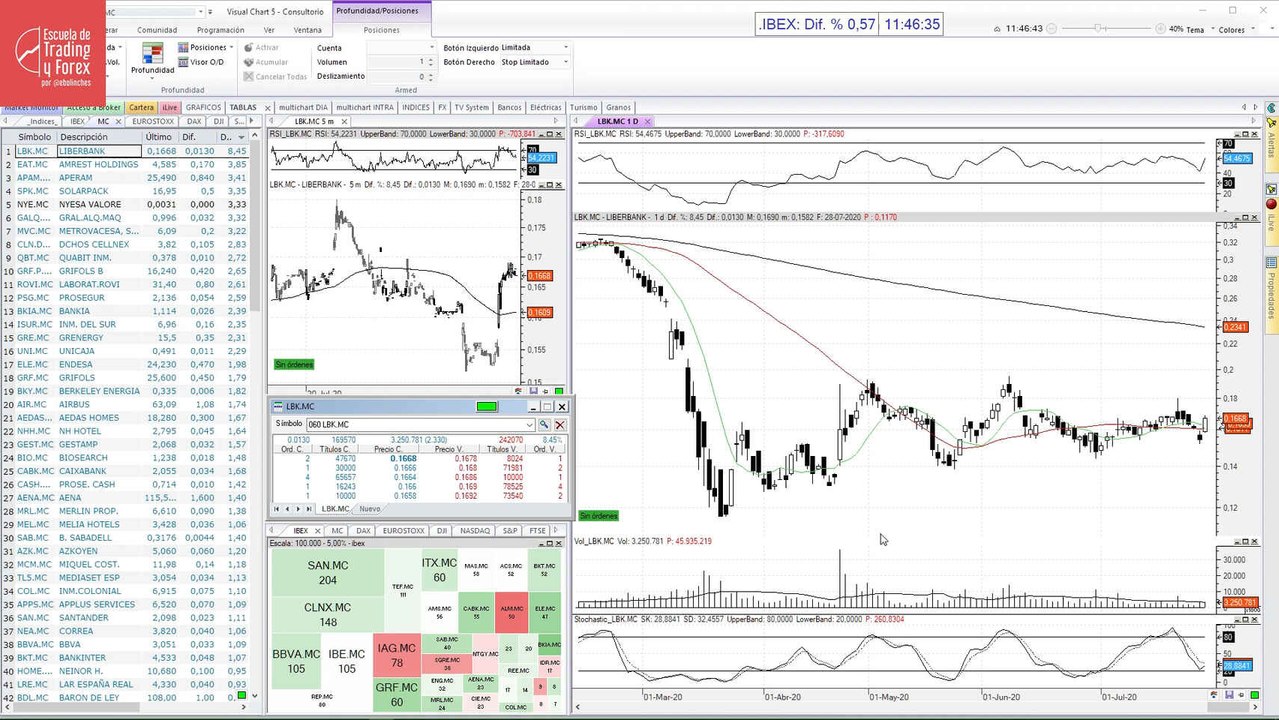Open the Eléctricas tab
Image resolution: width=1279 pixels, height=720 pixels.
click(x=545, y=107)
